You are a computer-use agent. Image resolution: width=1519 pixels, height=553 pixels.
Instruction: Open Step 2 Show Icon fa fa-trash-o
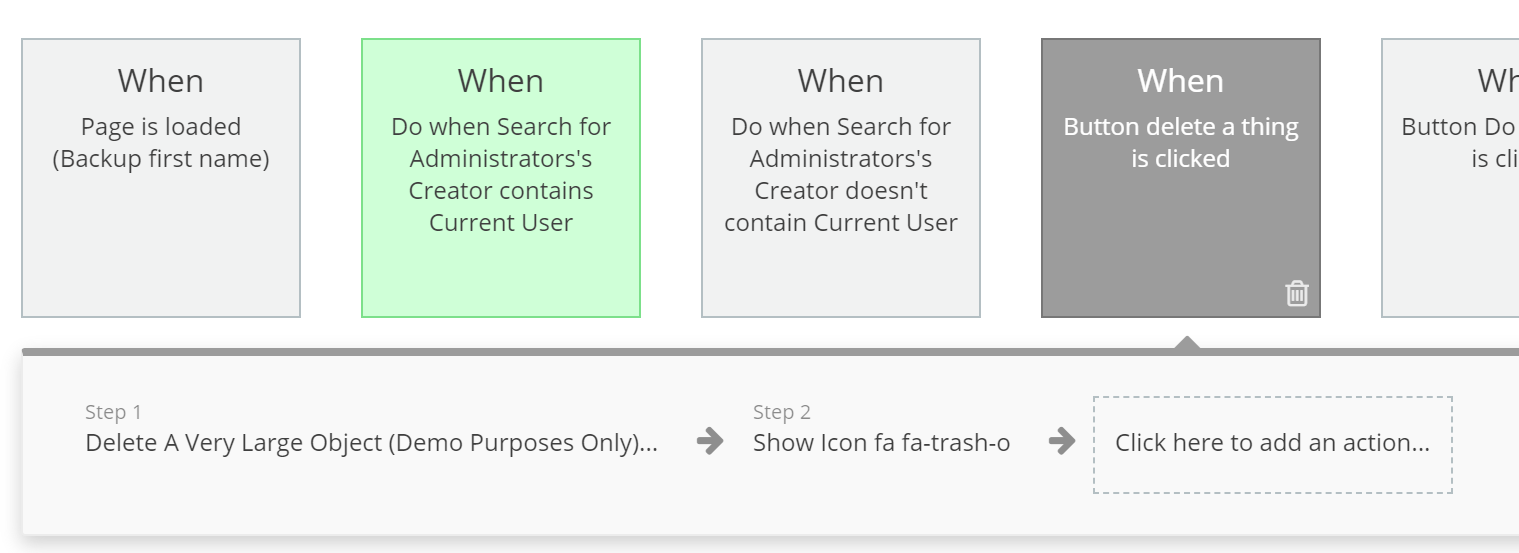point(882,443)
